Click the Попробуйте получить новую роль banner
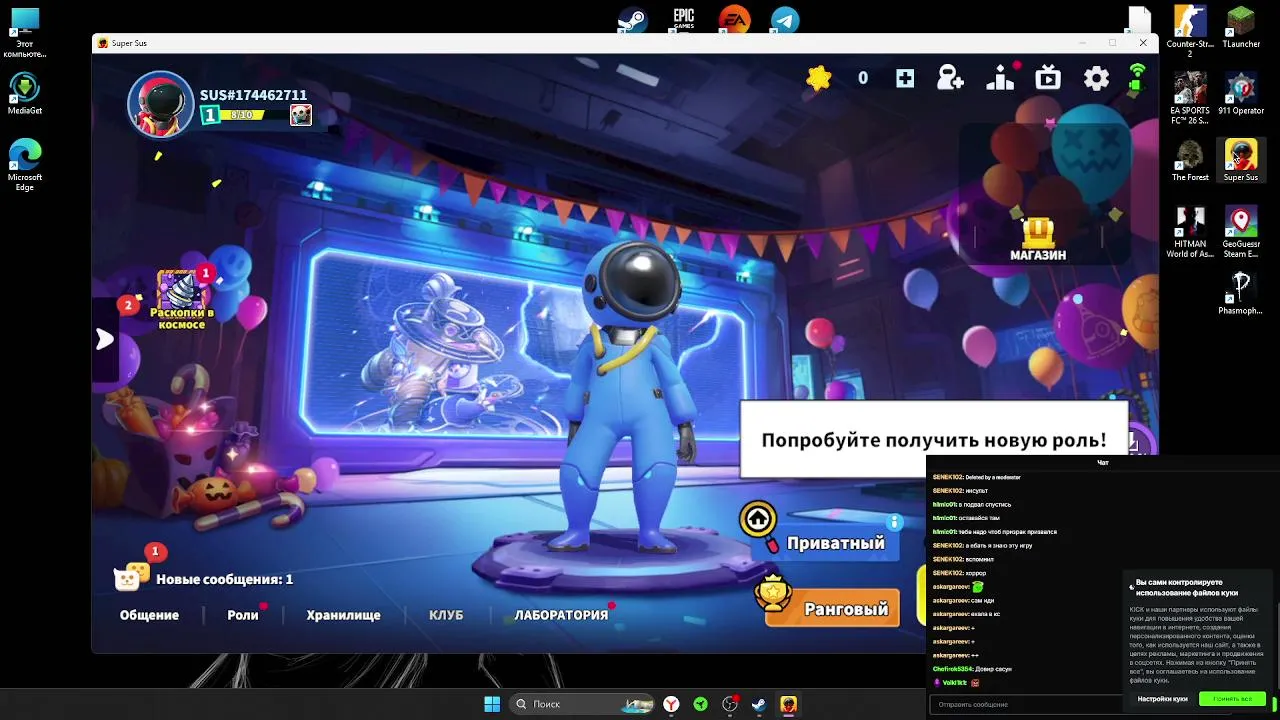1280x720 pixels. pyautogui.click(x=933, y=440)
